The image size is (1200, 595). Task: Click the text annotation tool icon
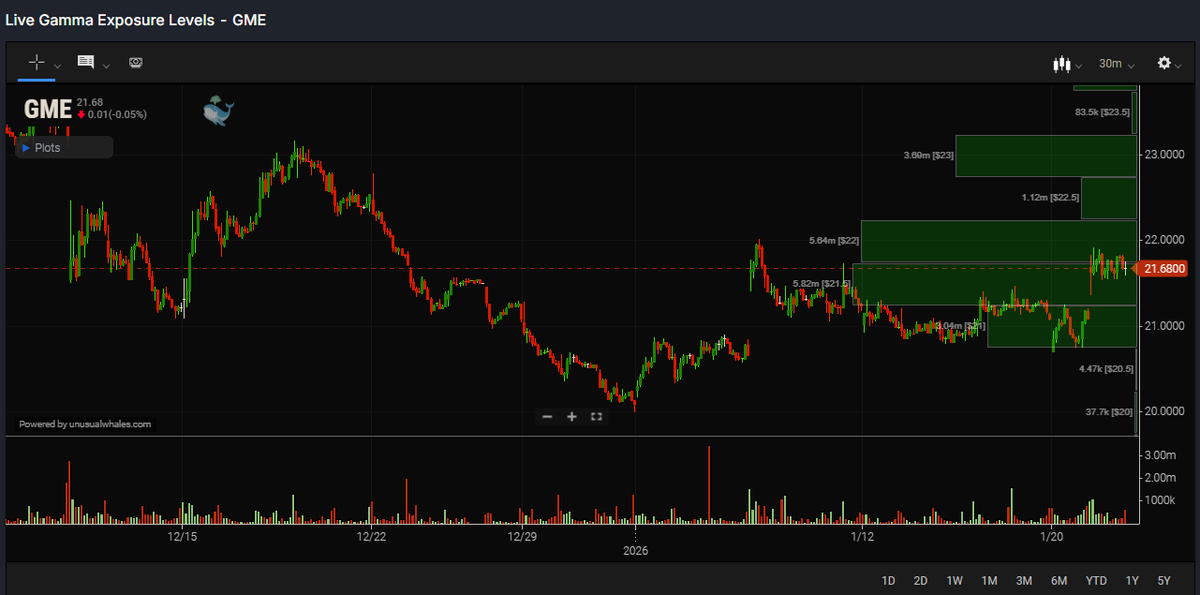(86, 62)
